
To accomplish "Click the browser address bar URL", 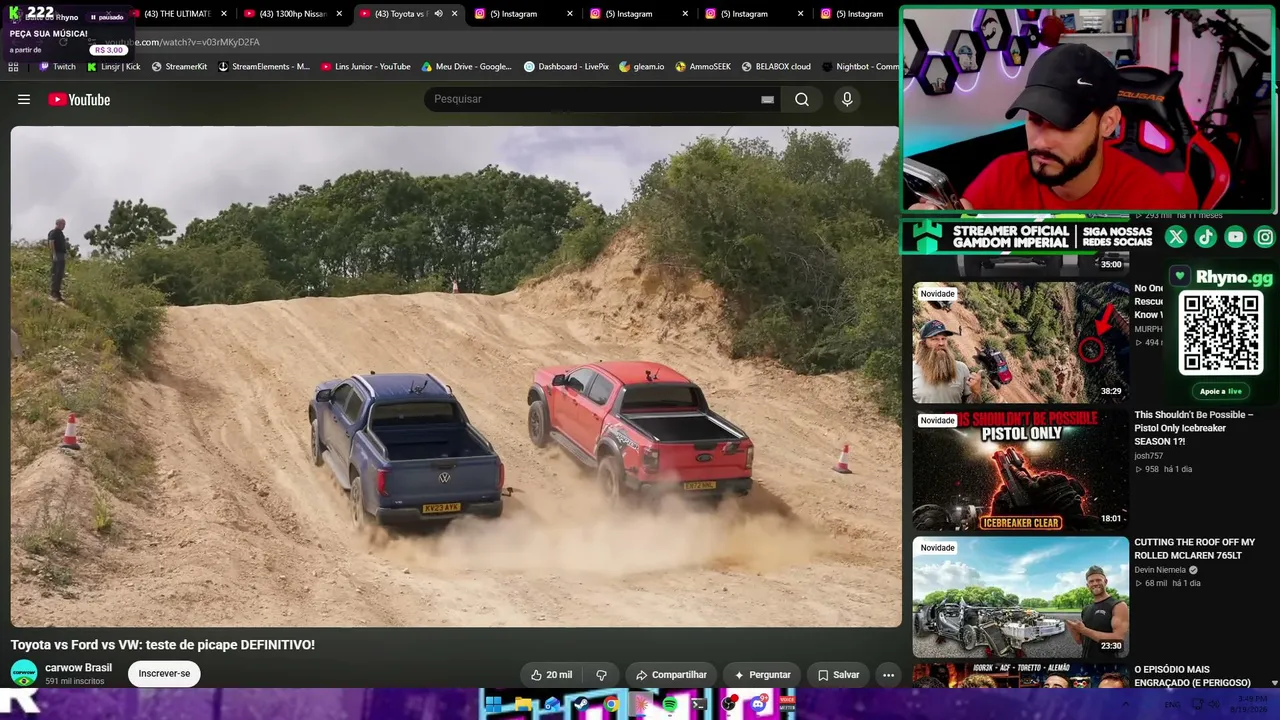I will [183, 42].
